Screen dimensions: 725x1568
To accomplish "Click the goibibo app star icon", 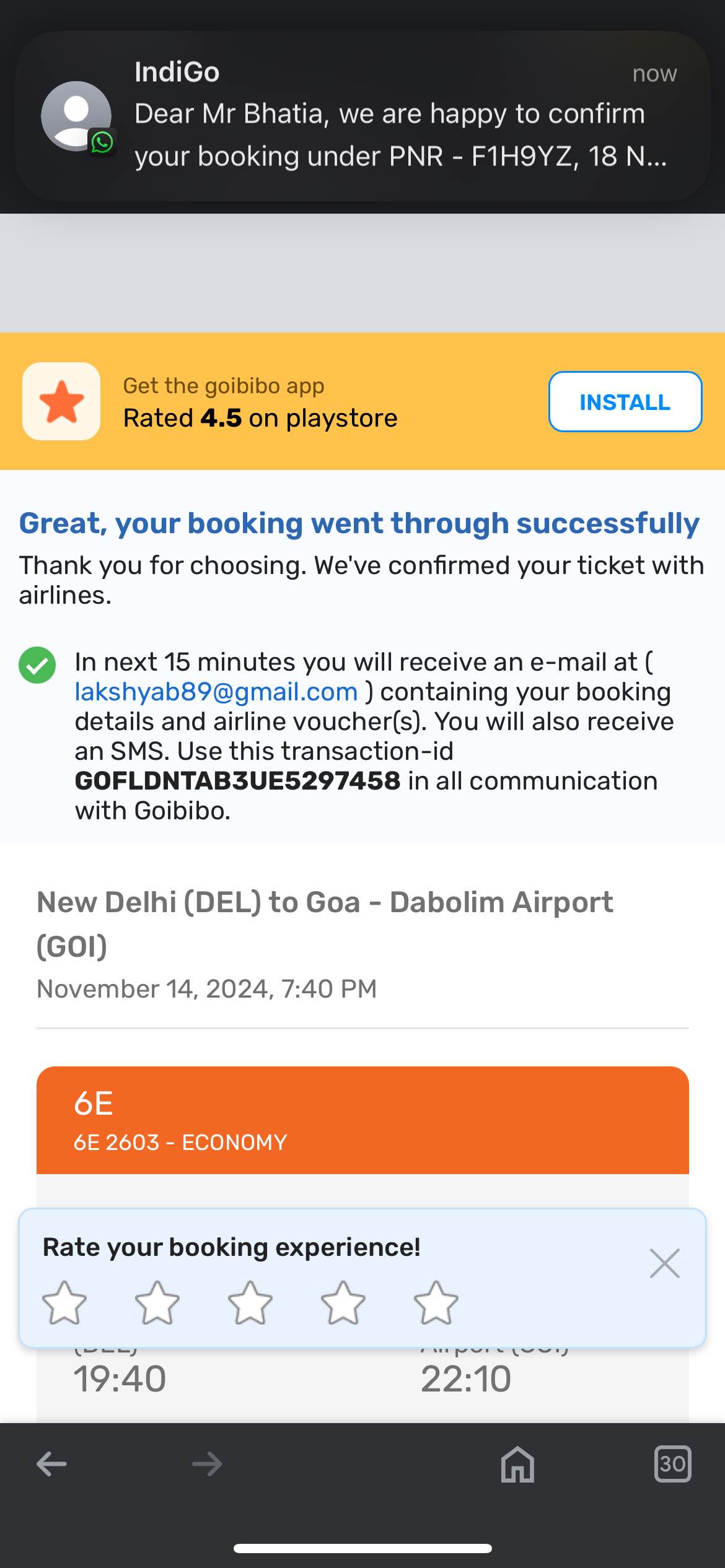I will (61, 401).
